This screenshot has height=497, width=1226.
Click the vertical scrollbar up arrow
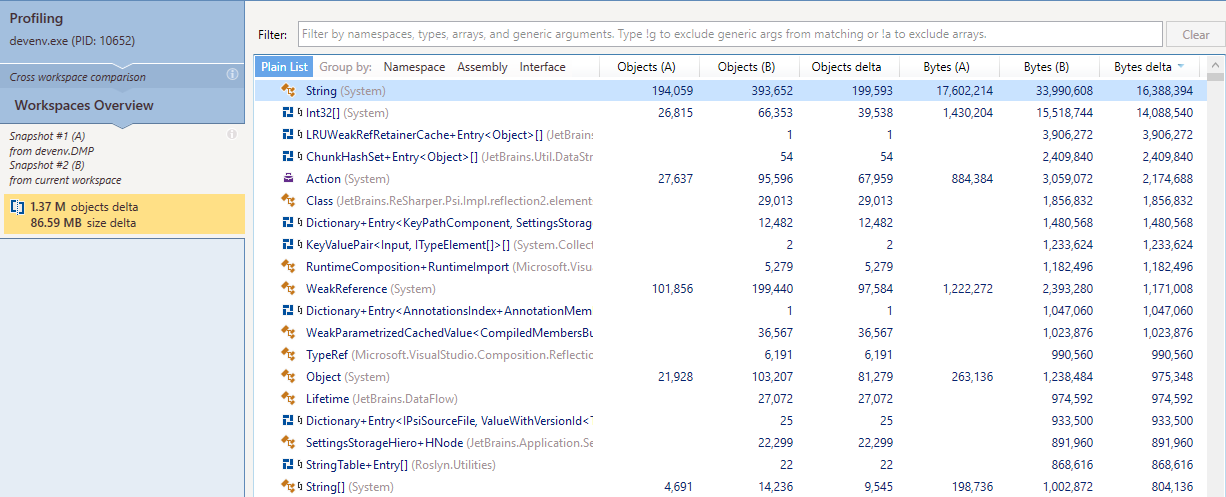(x=1215, y=75)
